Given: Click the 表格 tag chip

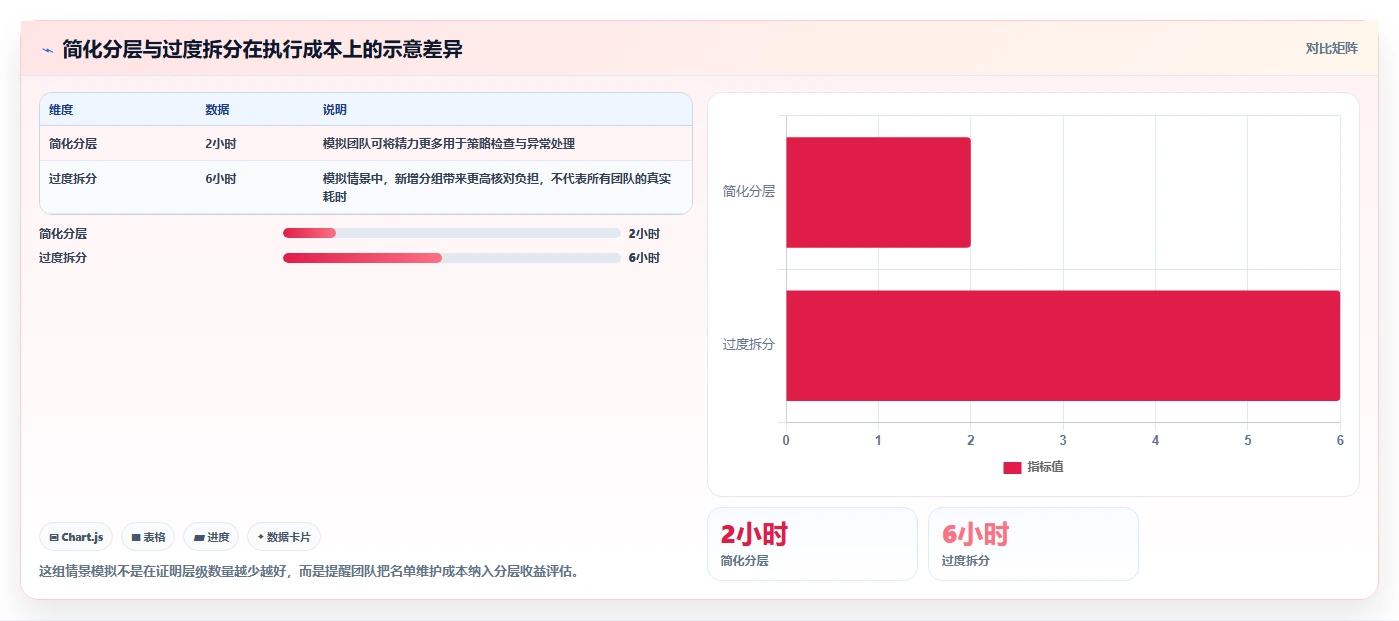Looking at the screenshot, I should (148, 537).
